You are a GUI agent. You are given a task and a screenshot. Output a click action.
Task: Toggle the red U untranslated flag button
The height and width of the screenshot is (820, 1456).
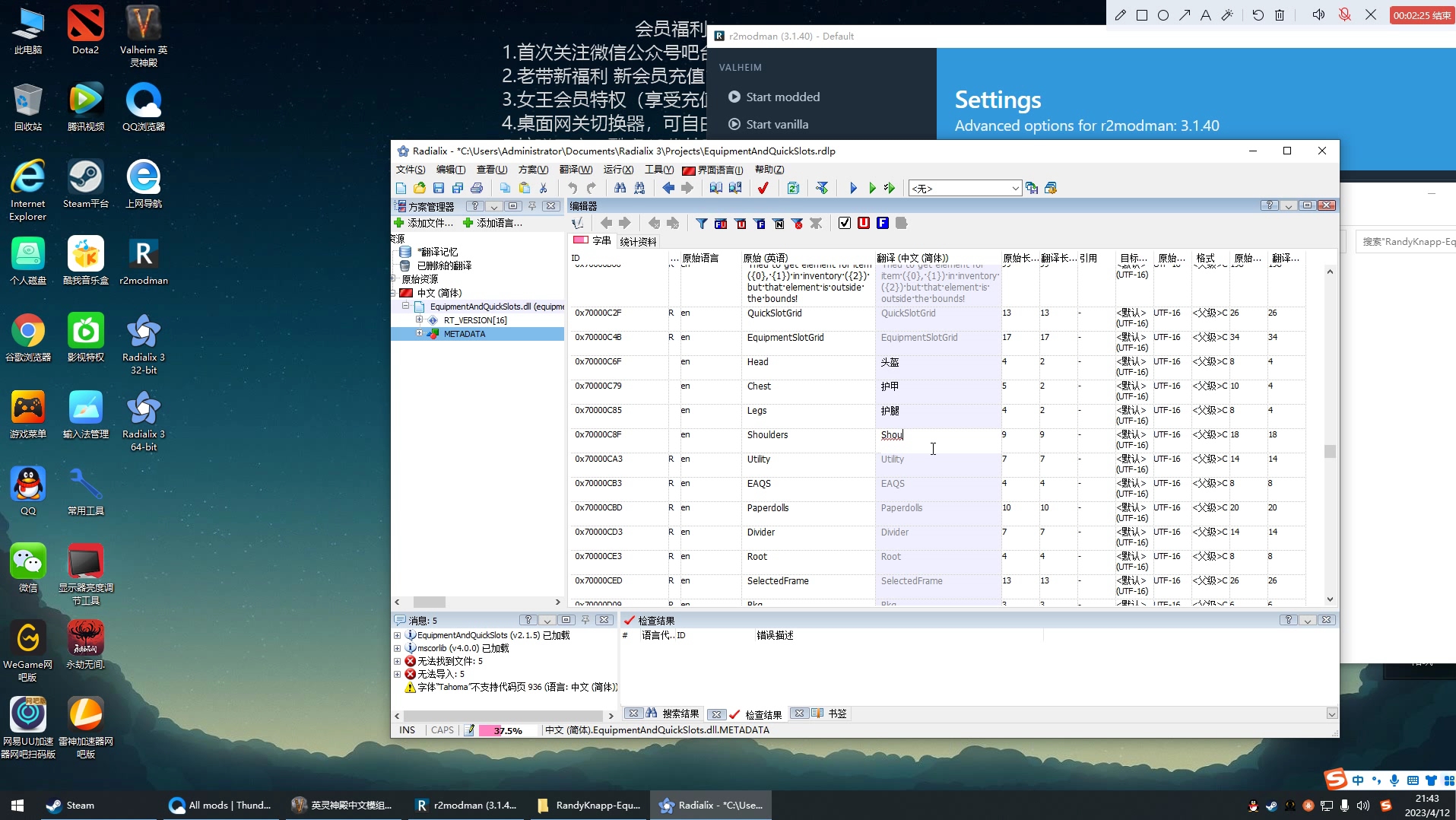pos(864,223)
